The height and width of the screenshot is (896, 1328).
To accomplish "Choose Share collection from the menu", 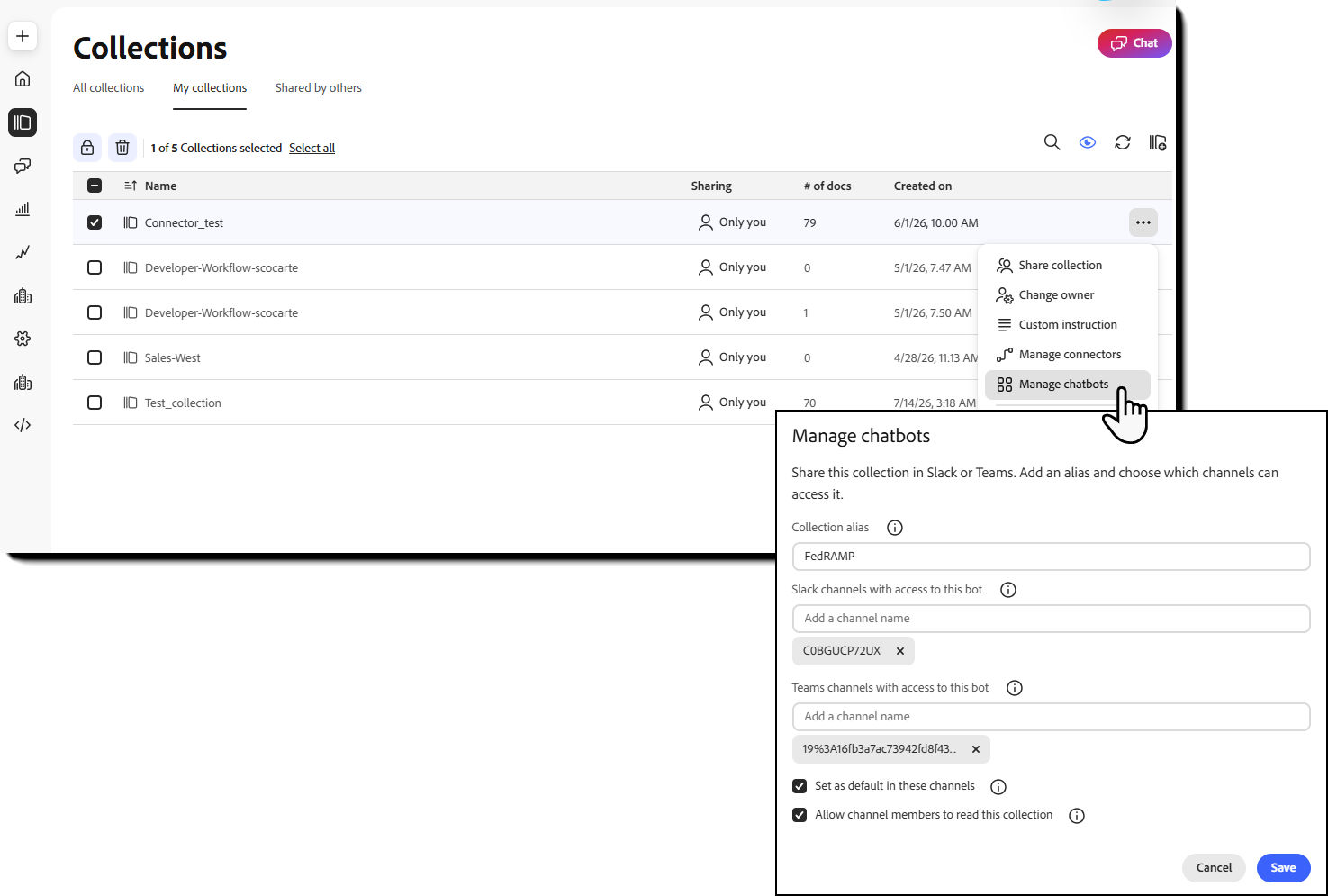I will [1068, 265].
